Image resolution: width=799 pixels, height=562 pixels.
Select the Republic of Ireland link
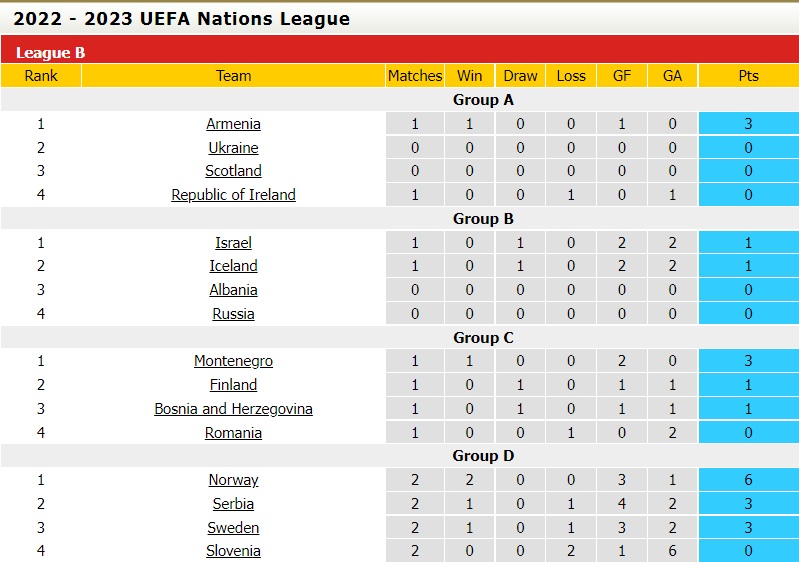point(233,195)
